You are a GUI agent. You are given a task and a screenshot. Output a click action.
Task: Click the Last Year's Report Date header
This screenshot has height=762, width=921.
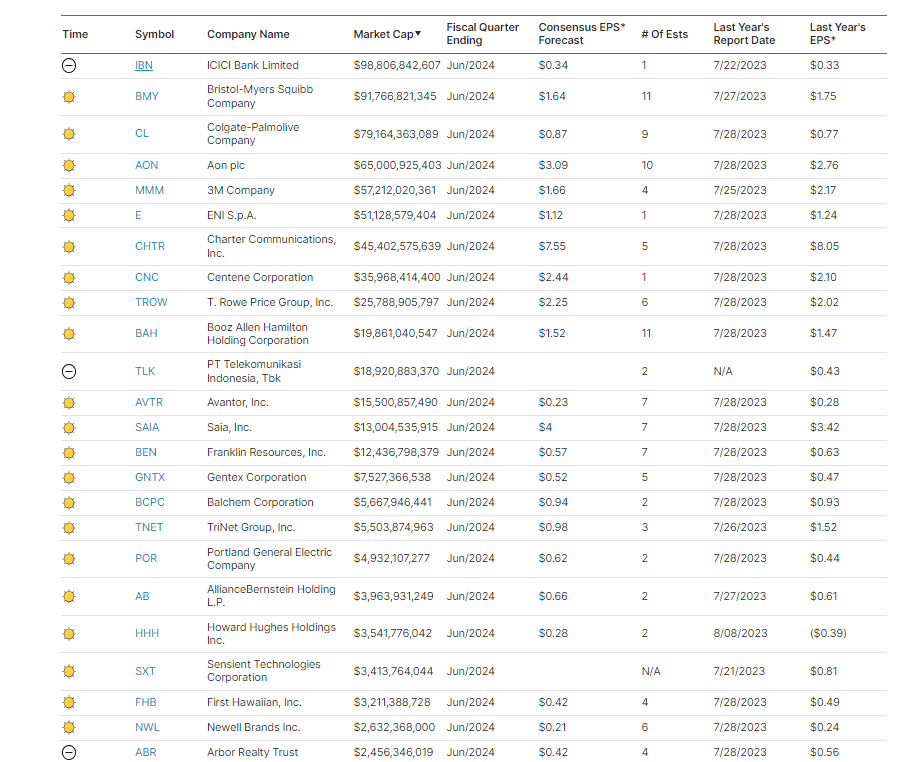pyautogui.click(x=745, y=34)
